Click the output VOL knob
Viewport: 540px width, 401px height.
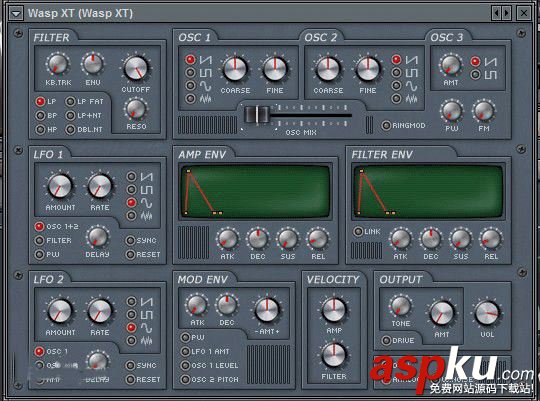coord(487,313)
